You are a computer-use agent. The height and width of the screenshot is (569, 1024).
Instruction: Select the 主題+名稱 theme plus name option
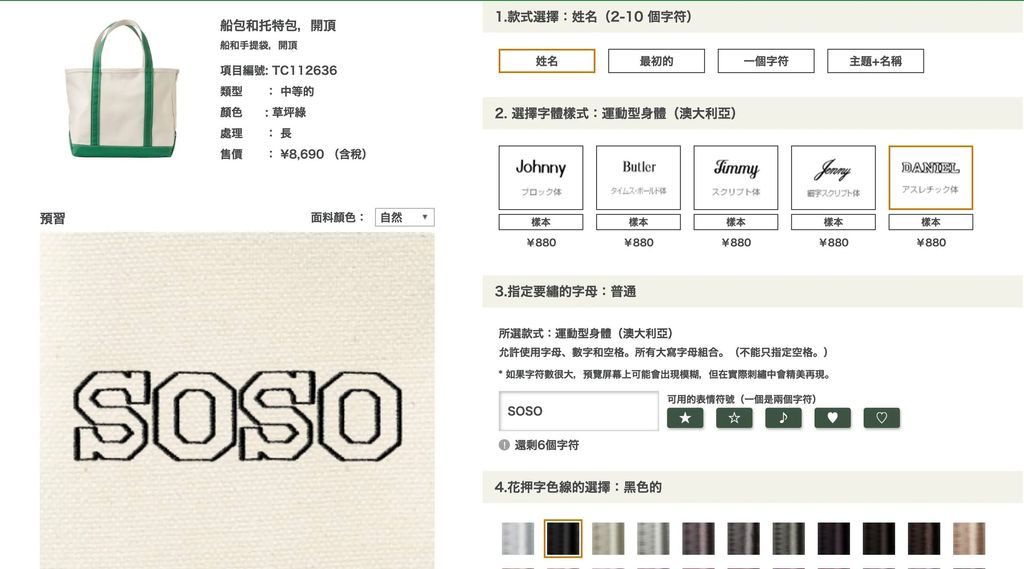pos(875,61)
